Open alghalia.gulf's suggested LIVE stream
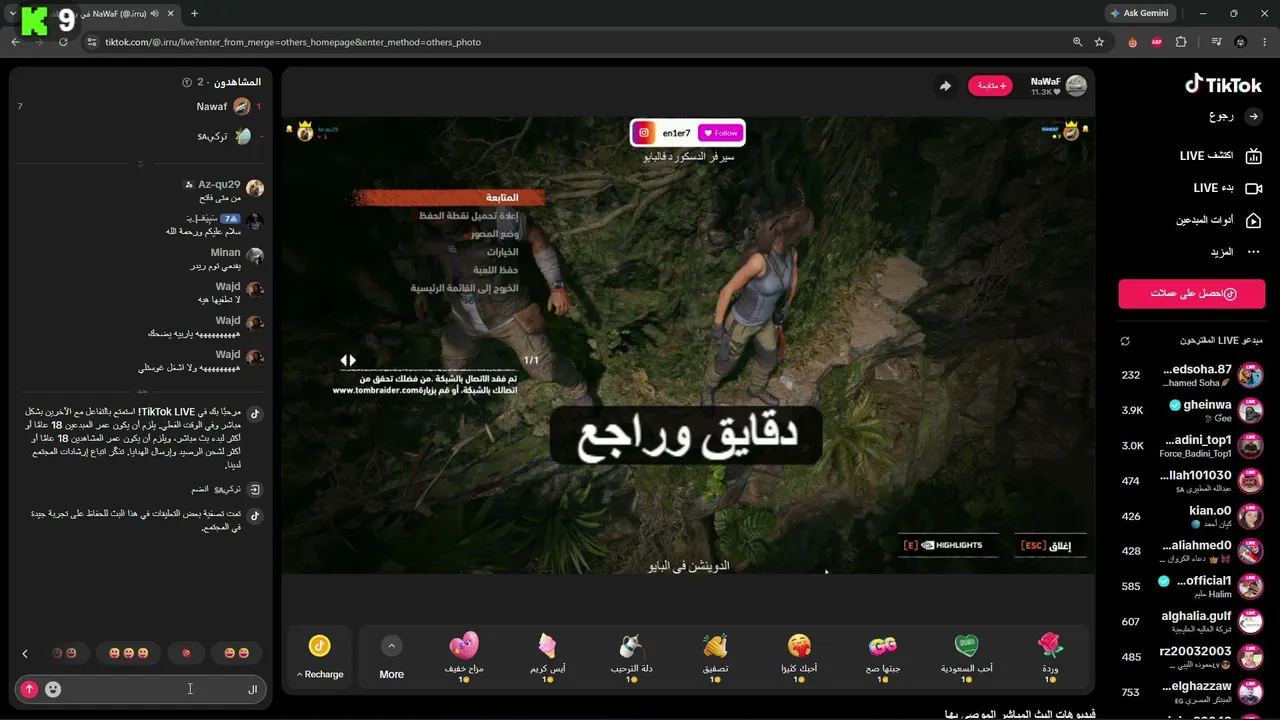 click(1191, 622)
